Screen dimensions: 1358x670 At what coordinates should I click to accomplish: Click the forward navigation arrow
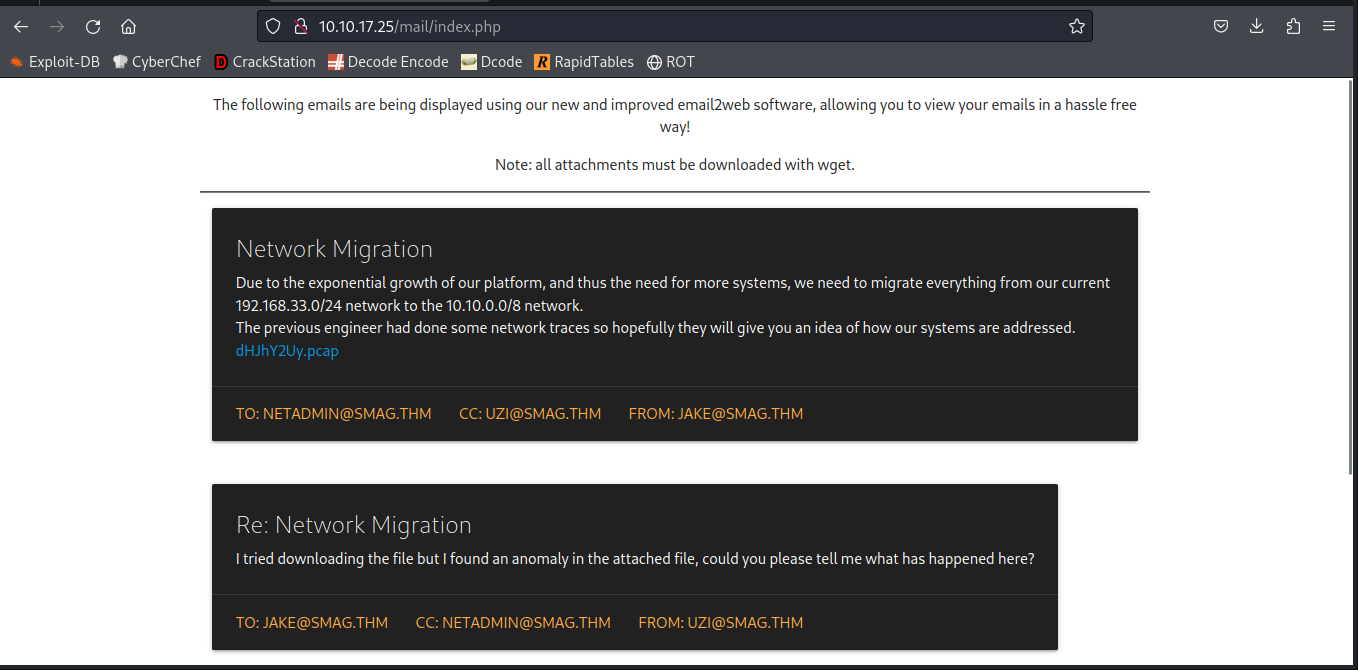(x=57, y=27)
